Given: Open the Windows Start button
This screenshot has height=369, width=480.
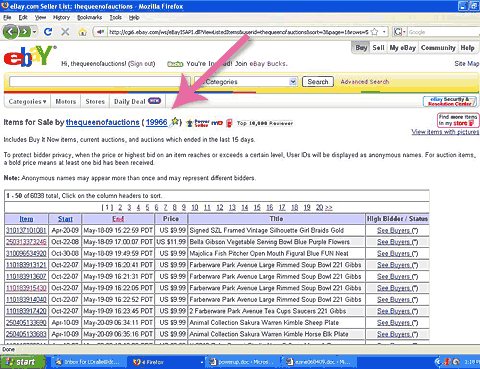Looking at the screenshot, I should coord(23,362).
